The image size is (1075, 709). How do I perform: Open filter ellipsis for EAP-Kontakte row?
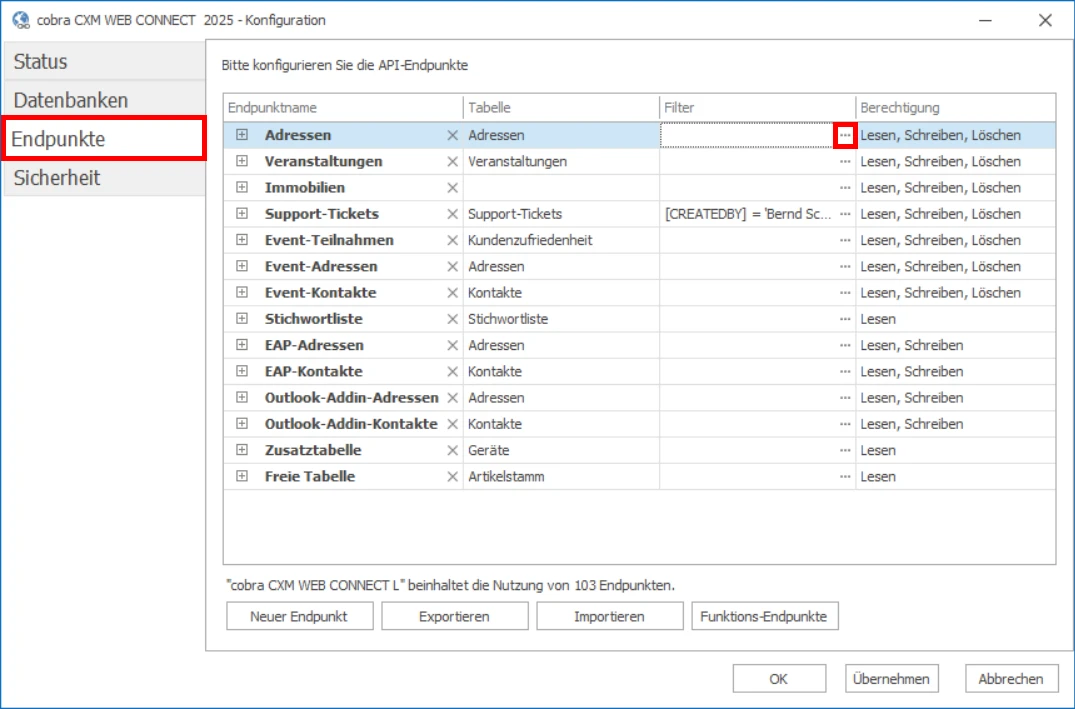pos(845,372)
